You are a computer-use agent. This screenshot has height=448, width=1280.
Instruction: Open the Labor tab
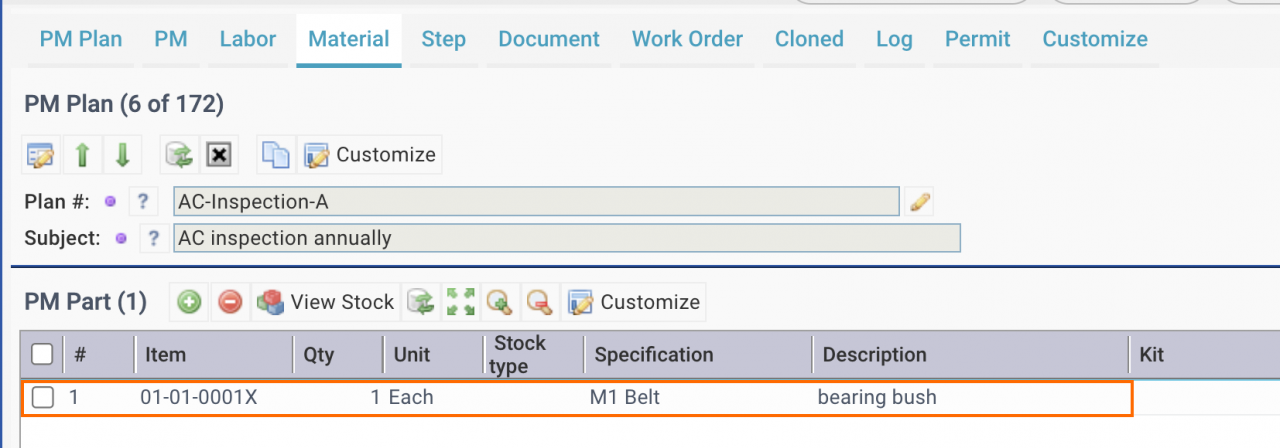(248, 39)
